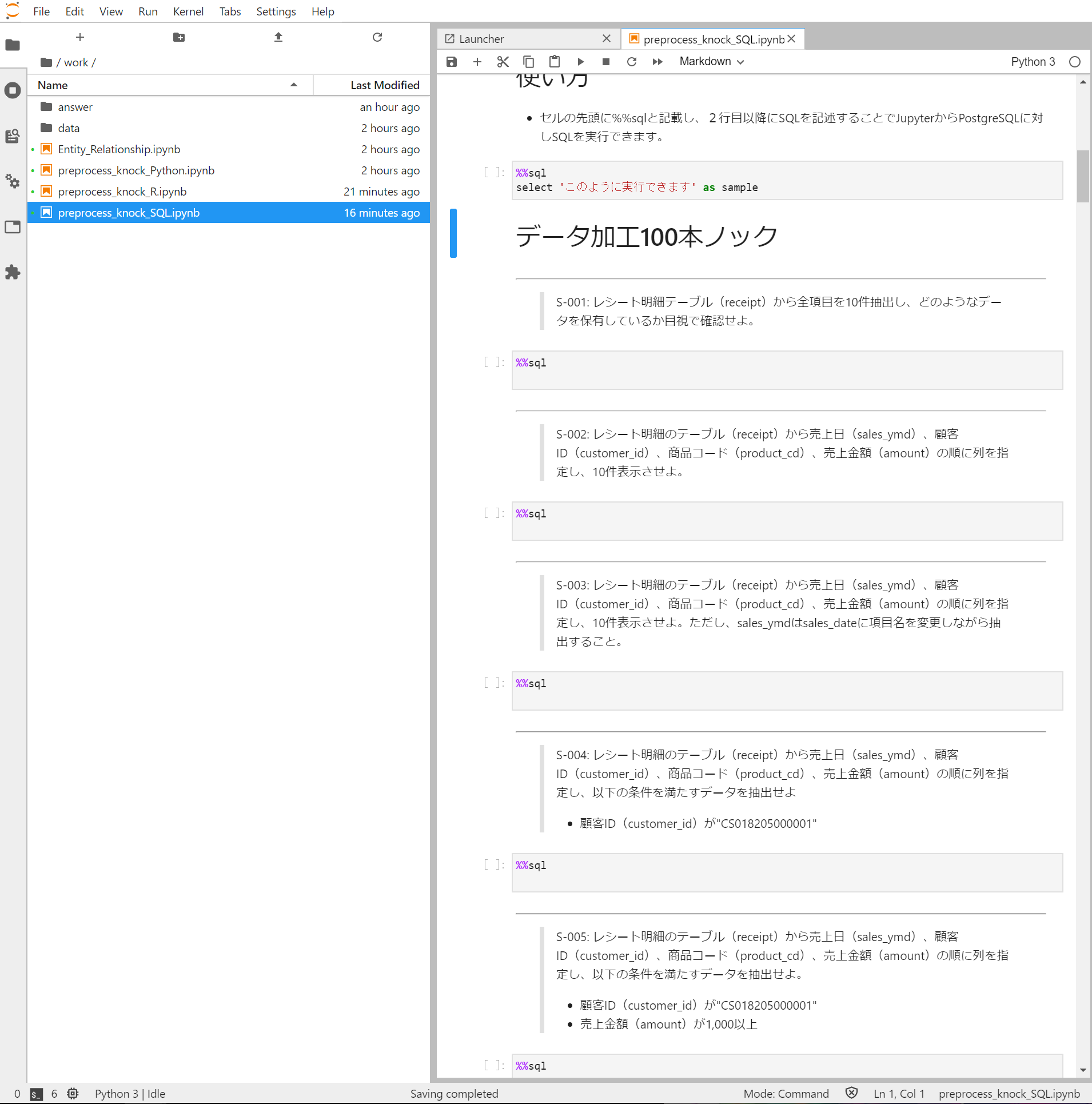Select preprocess_knock_R.ipynb file
The image size is (1092, 1104).
tap(229, 192)
